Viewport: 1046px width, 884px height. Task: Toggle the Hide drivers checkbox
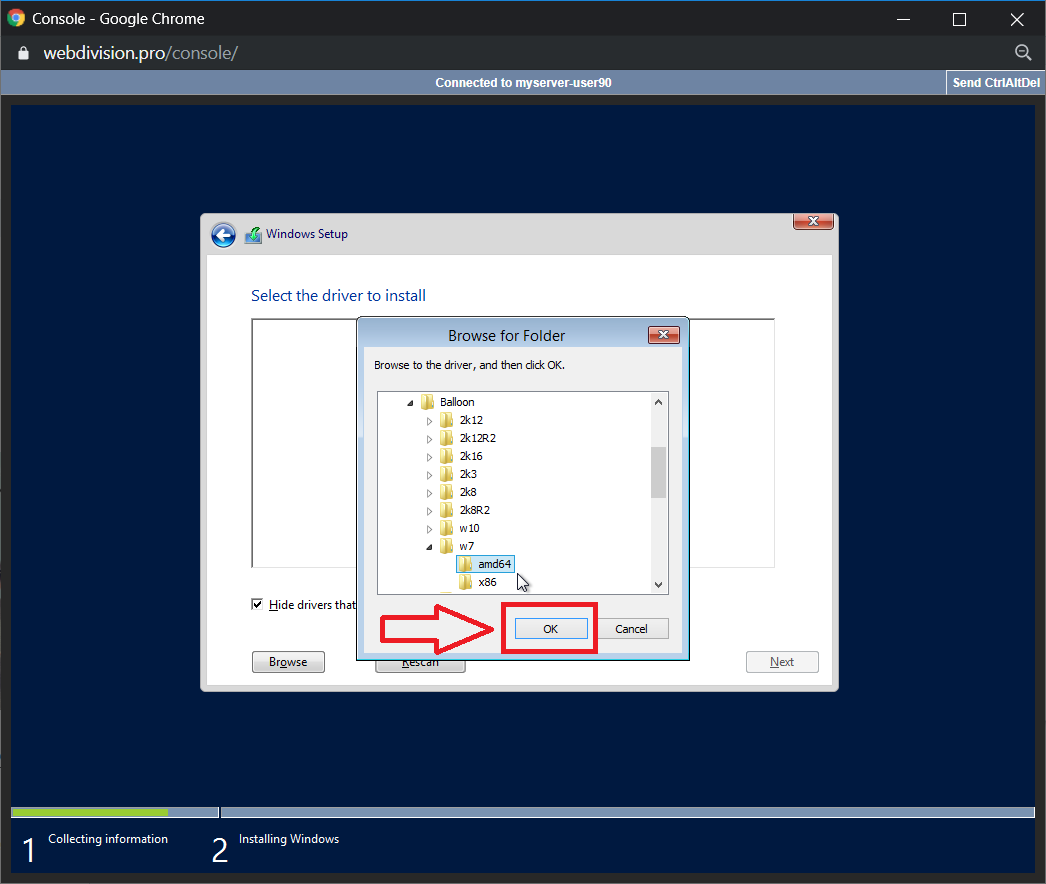click(258, 604)
